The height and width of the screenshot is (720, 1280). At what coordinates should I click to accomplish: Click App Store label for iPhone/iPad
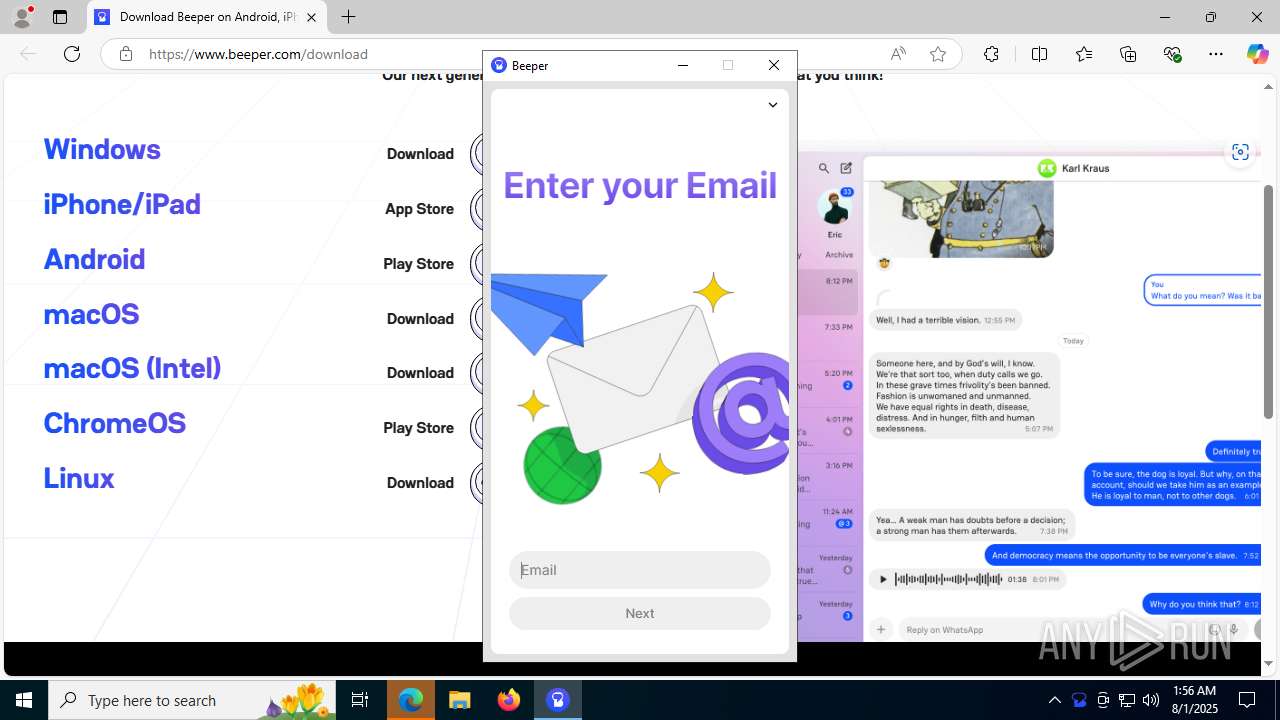tap(419, 209)
